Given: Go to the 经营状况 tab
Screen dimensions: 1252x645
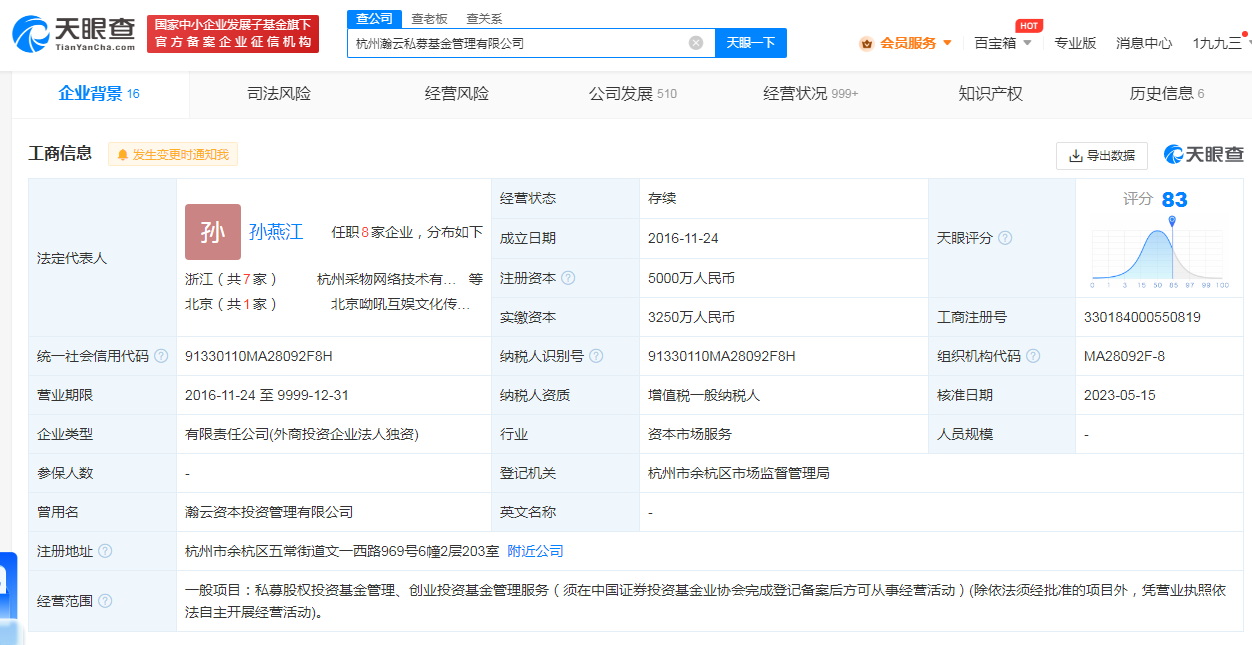Looking at the screenshot, I should (811, 94).
